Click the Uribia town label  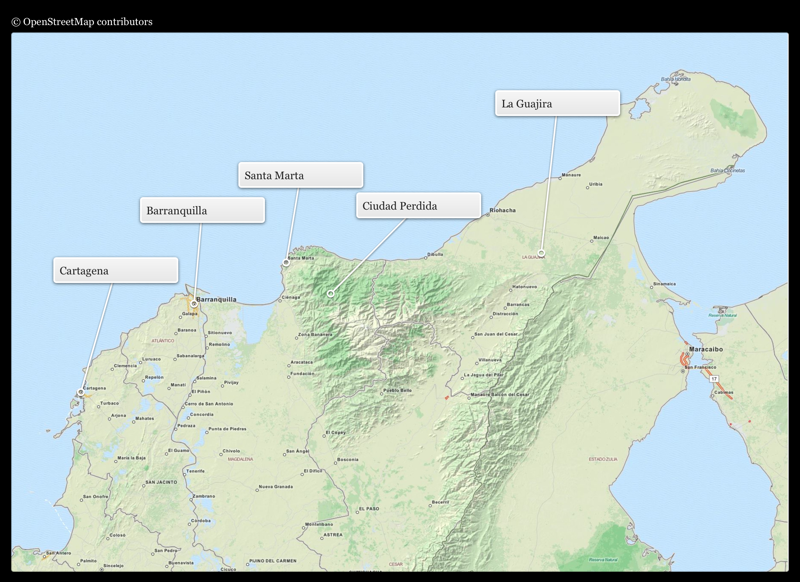(596, 184)
